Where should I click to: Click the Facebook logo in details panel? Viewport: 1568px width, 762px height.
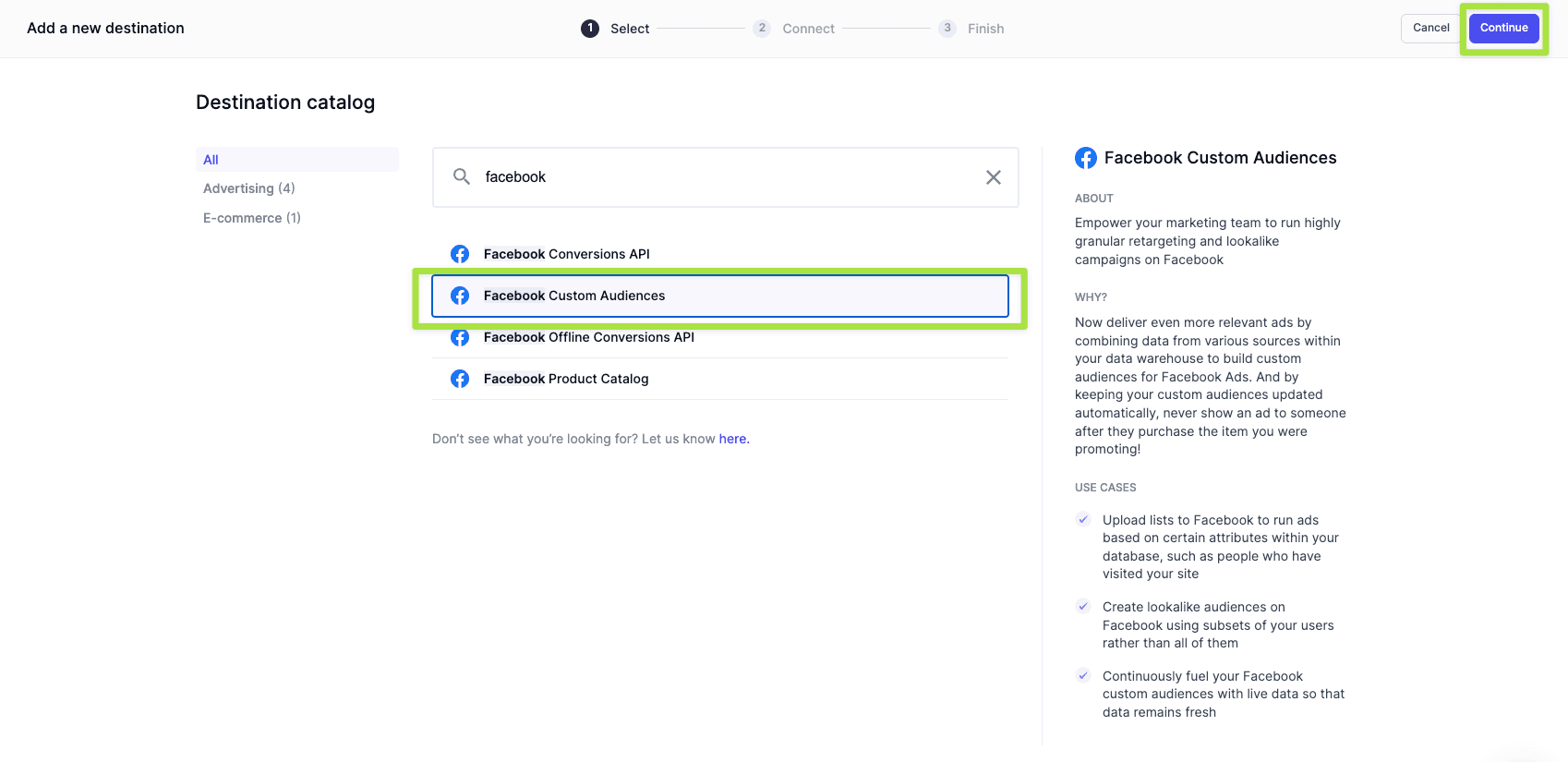click(1086, 158)
